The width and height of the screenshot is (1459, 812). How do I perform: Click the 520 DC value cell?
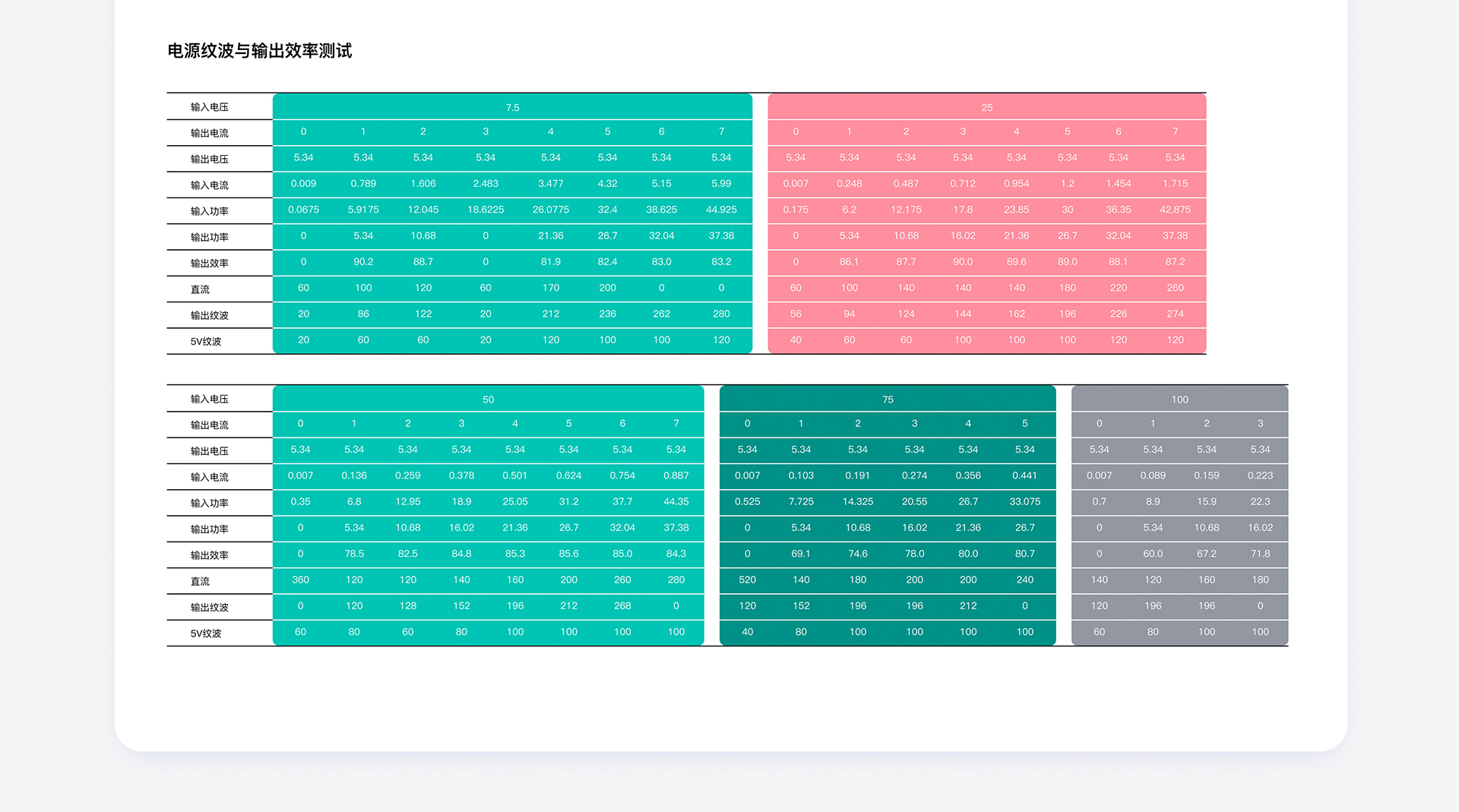tap(747, 580)
